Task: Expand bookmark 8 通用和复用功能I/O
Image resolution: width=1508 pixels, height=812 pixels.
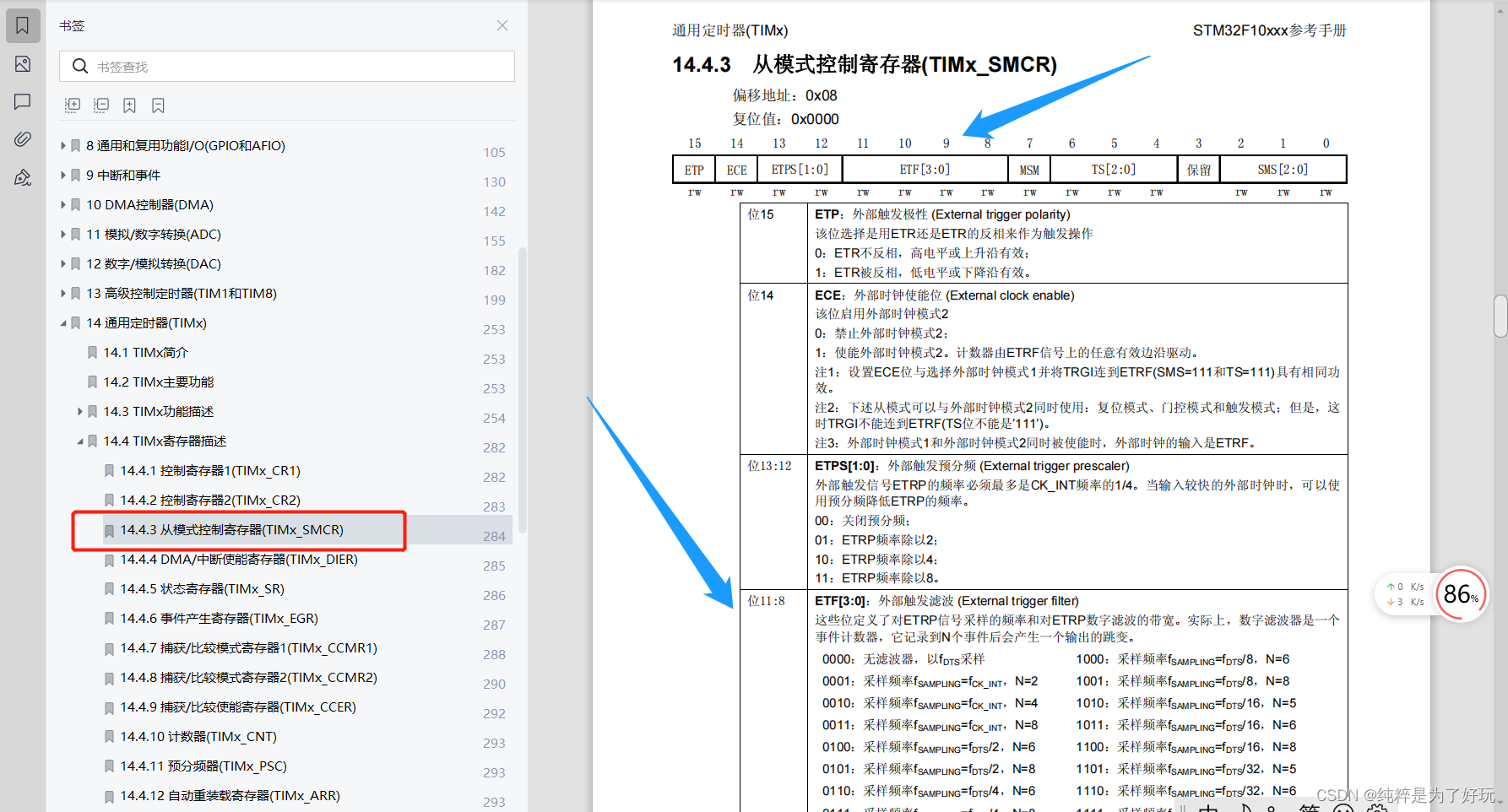Action: 63,145
